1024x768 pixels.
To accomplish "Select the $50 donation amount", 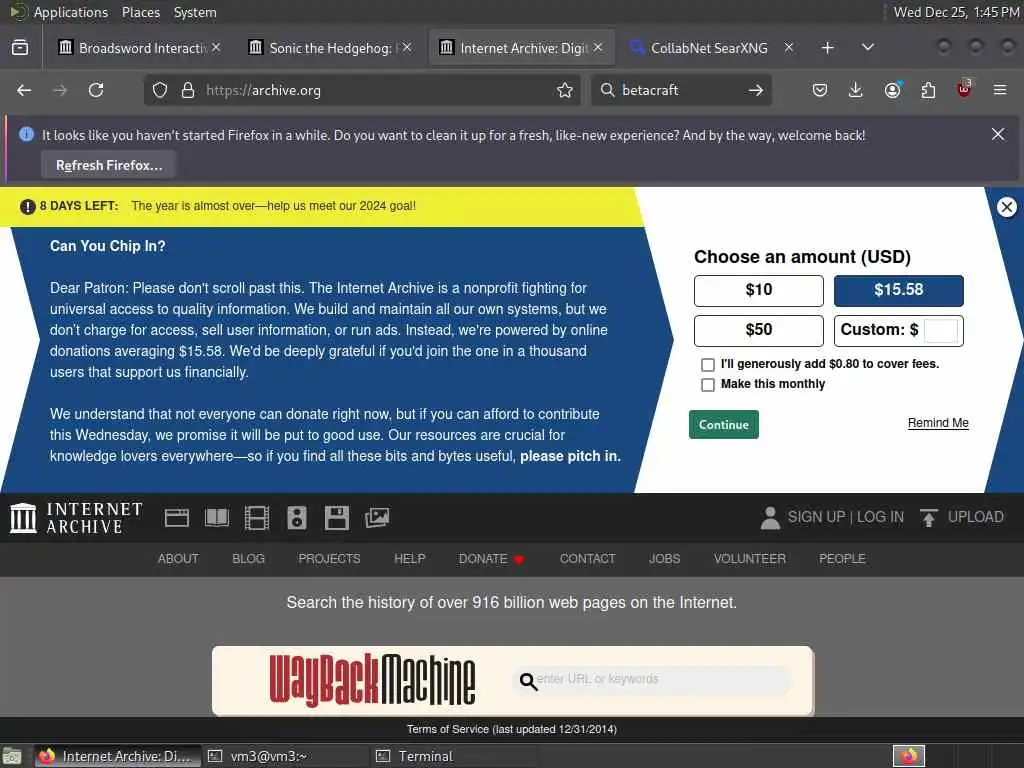I will pos(759,330).
